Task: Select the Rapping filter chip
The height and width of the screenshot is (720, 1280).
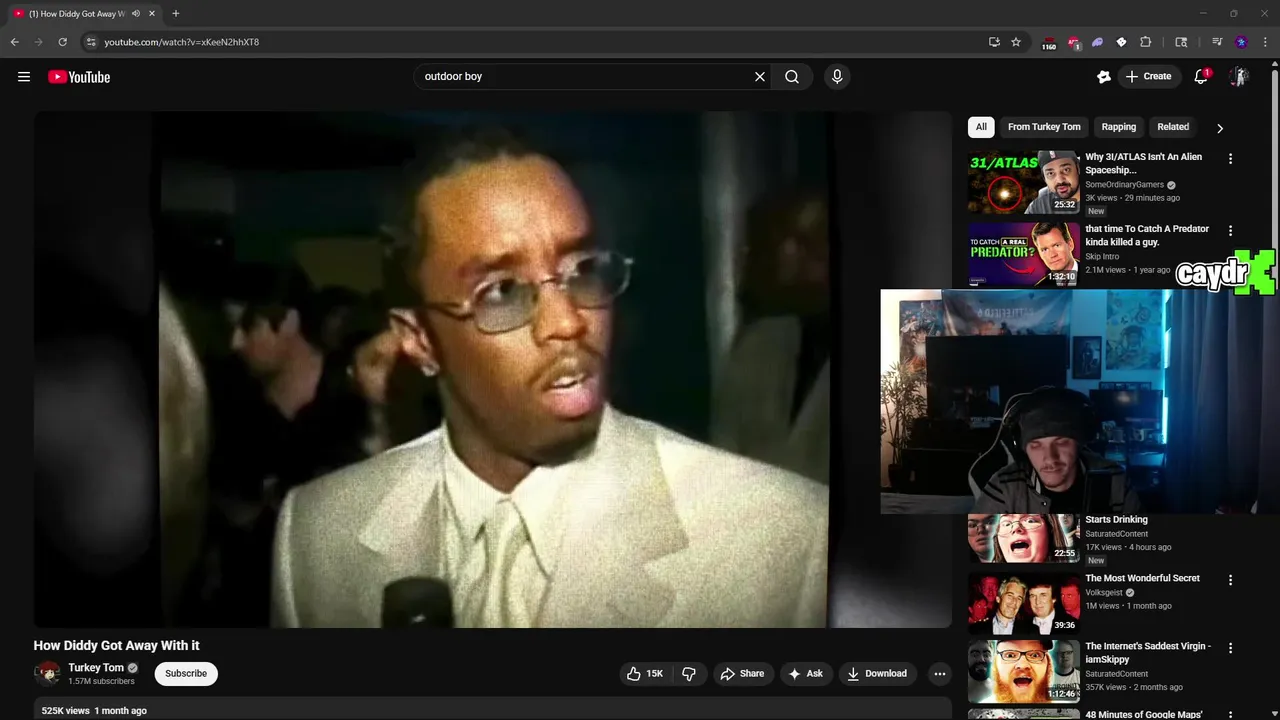Action: pos(1119,127)
